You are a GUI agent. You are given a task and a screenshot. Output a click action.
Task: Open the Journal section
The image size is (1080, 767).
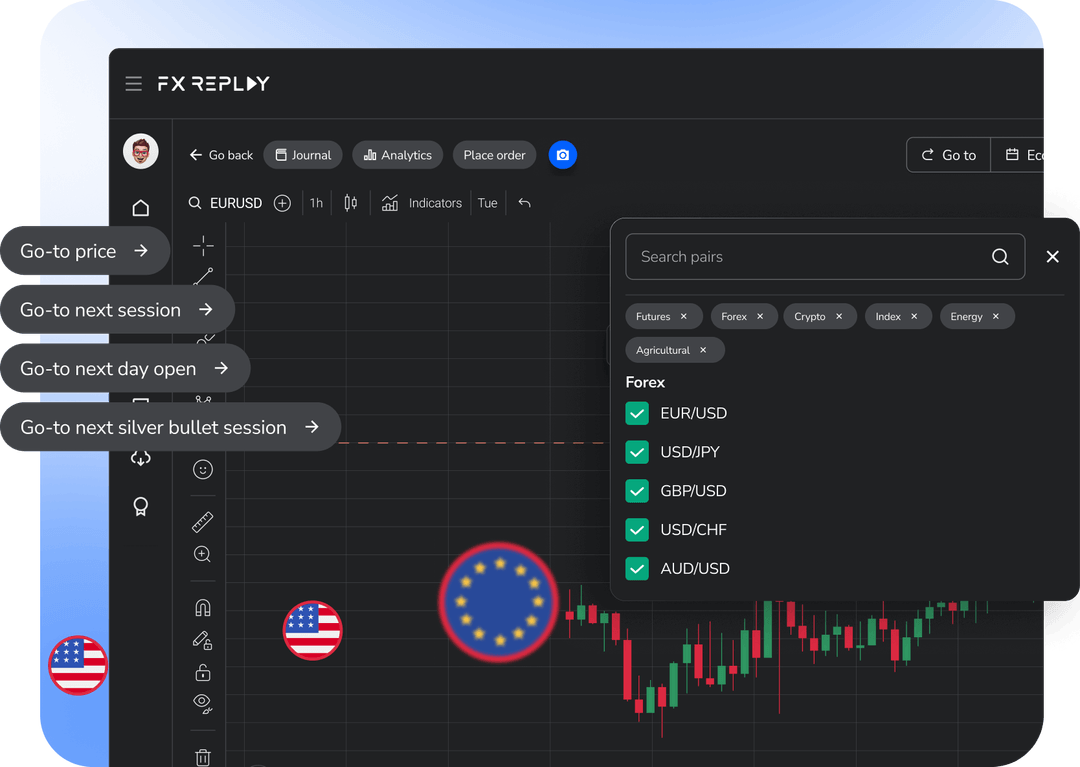point(302,155)
